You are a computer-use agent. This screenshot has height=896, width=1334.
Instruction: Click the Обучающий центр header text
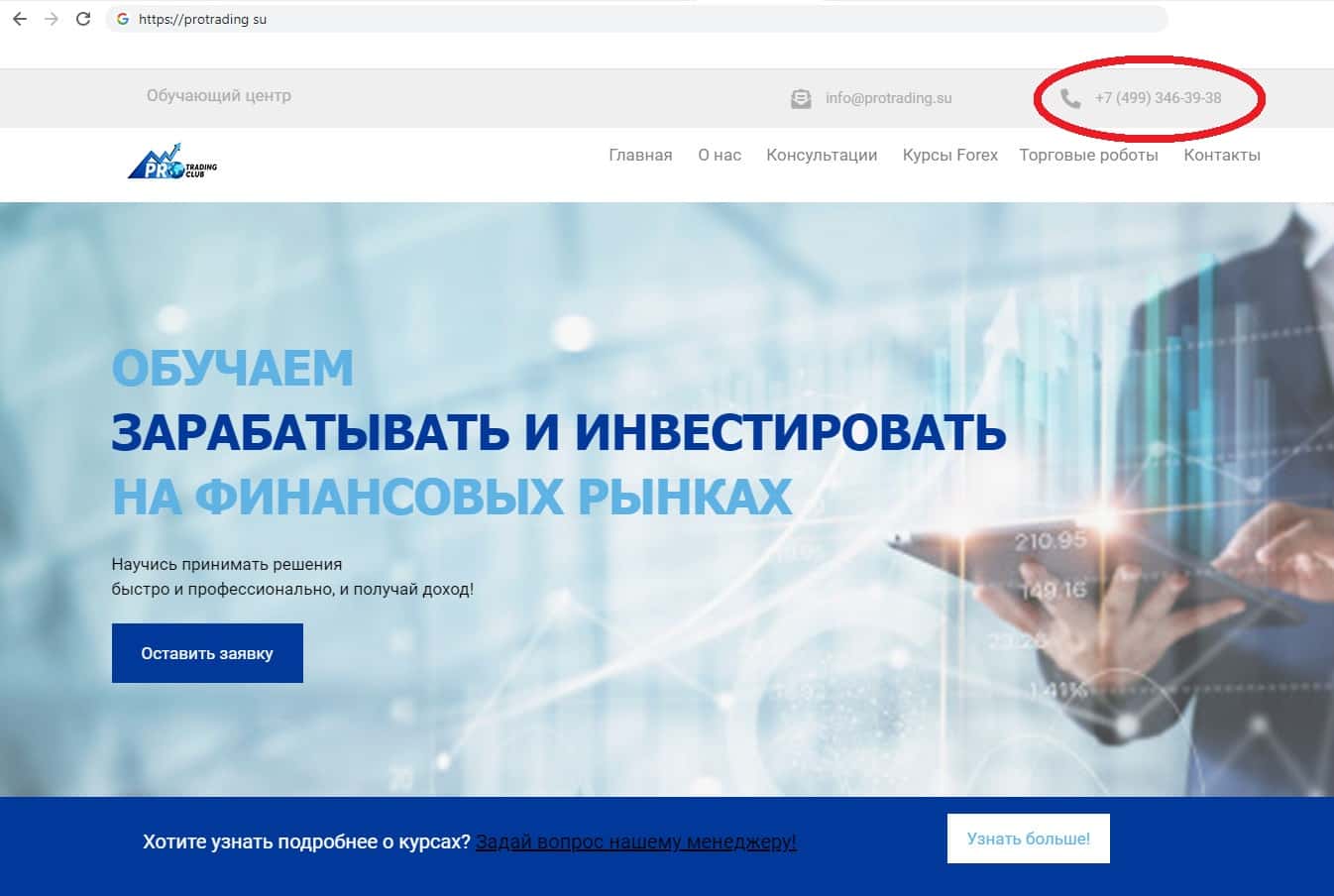tap(219, 96)
